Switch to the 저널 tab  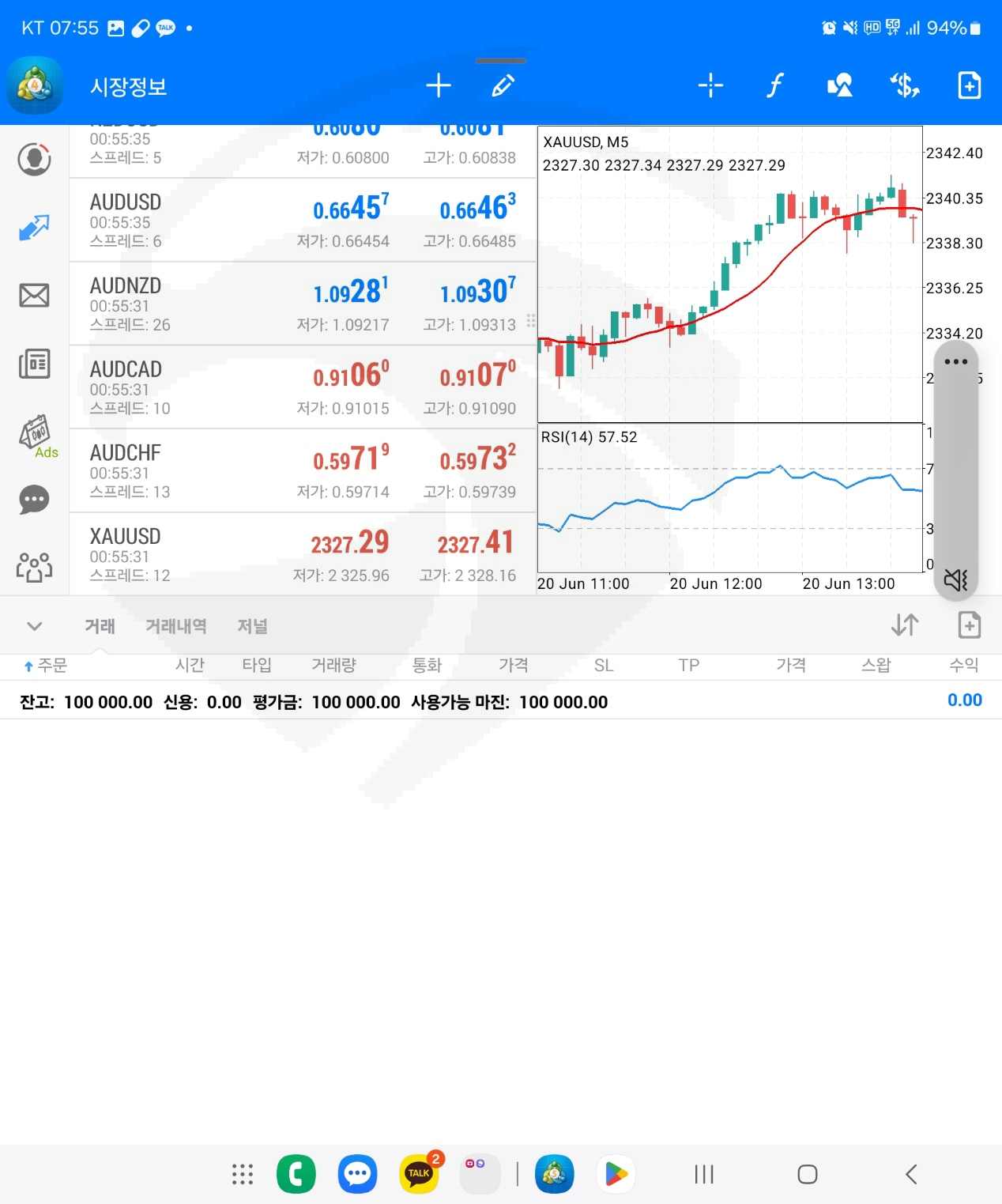tap(252, 626)
